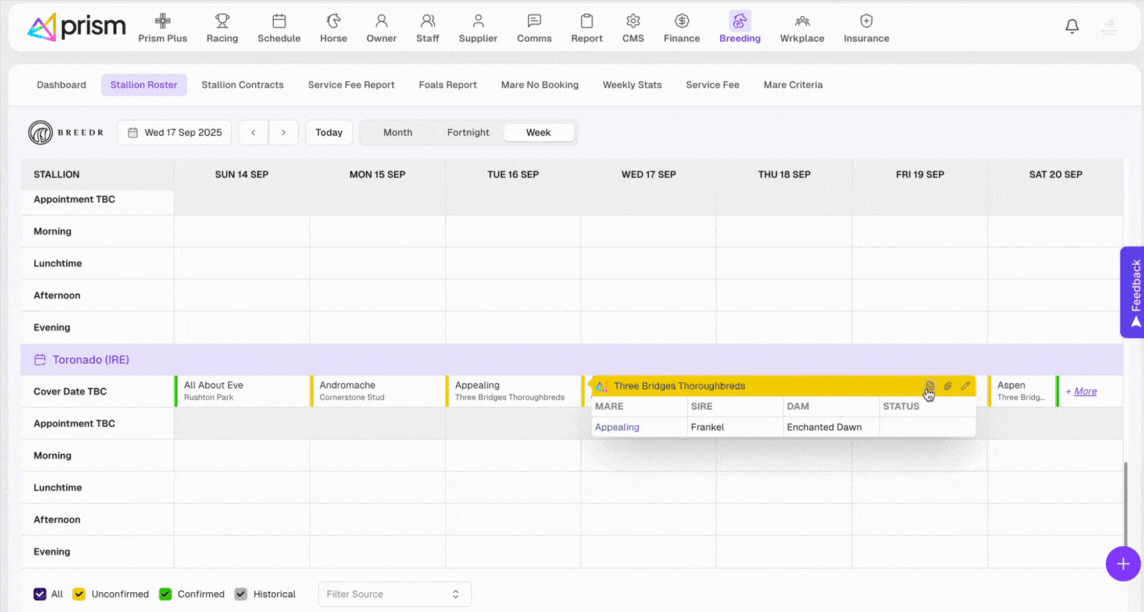Toggle the Confirmed checkbox filter
Screen dimensions: 1144x612
(166, 594)
